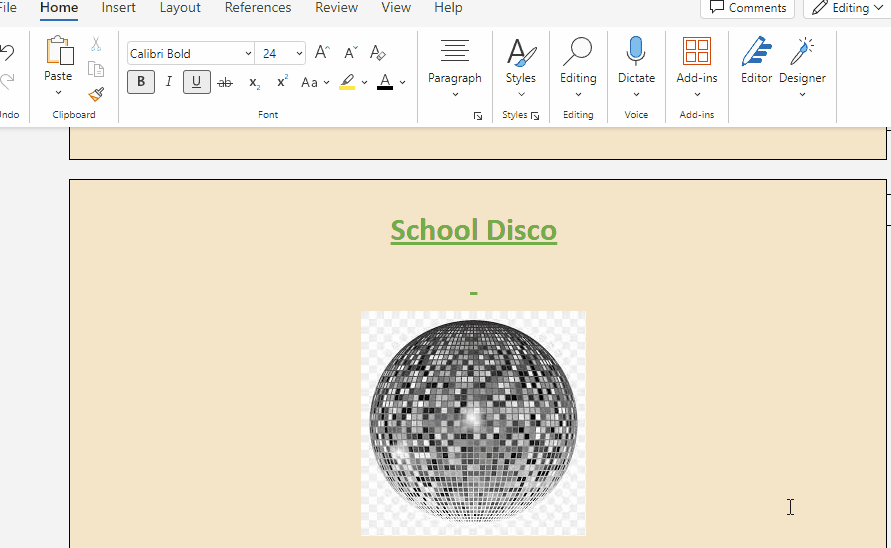Image resolution: width=891 pixels, height=548 pixels.
Task: Activate the Format Painter brush
Action: tap(96, 94)
